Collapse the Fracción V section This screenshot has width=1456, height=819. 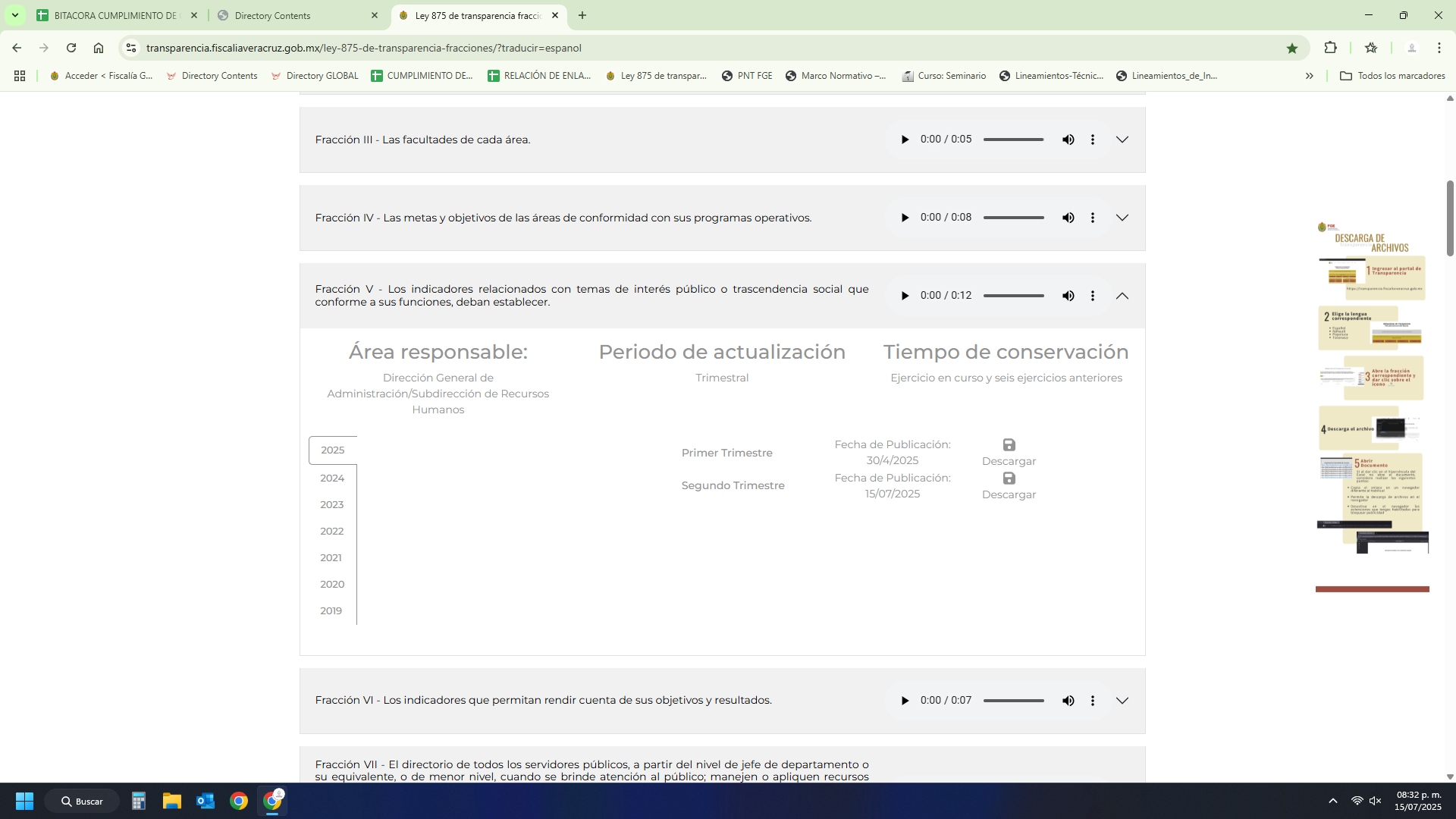[x=1122, y=296]
